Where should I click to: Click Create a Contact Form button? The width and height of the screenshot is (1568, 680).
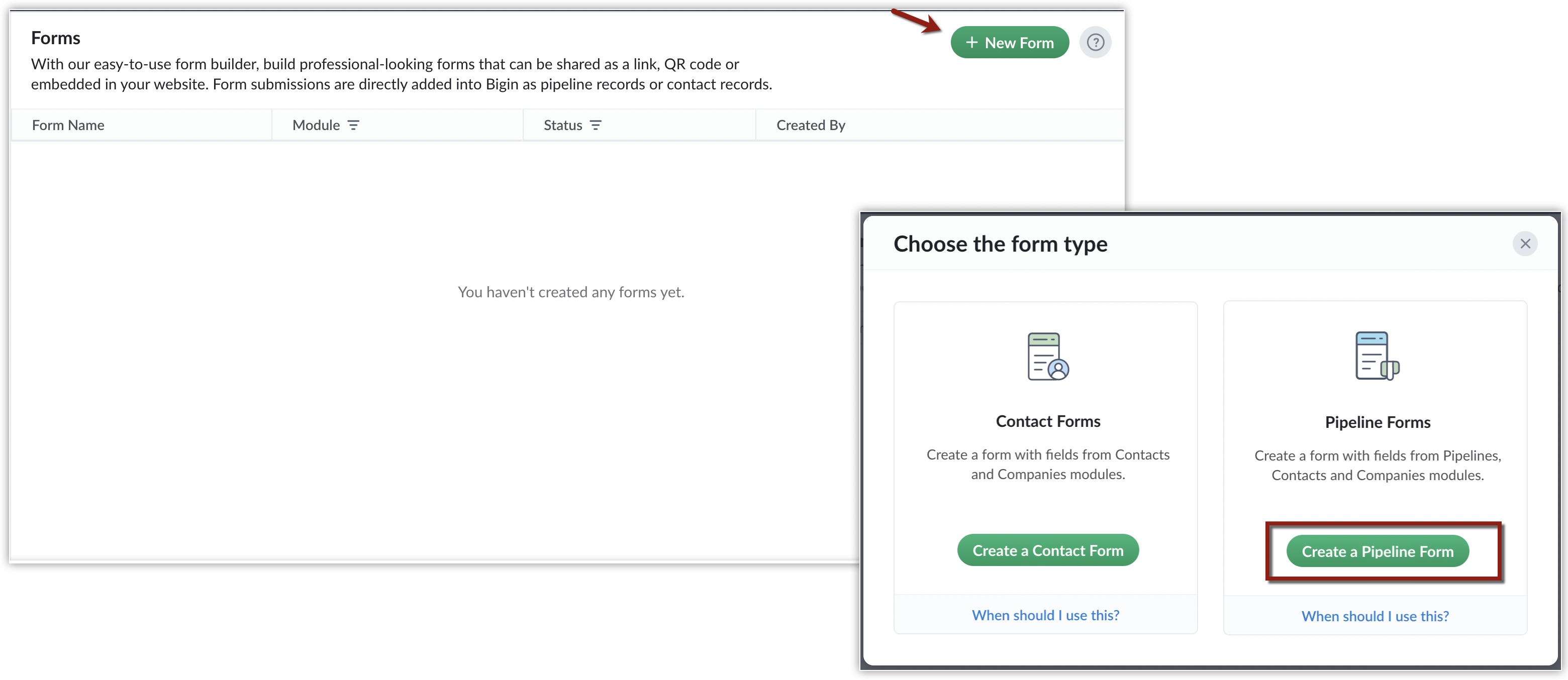1047,550
